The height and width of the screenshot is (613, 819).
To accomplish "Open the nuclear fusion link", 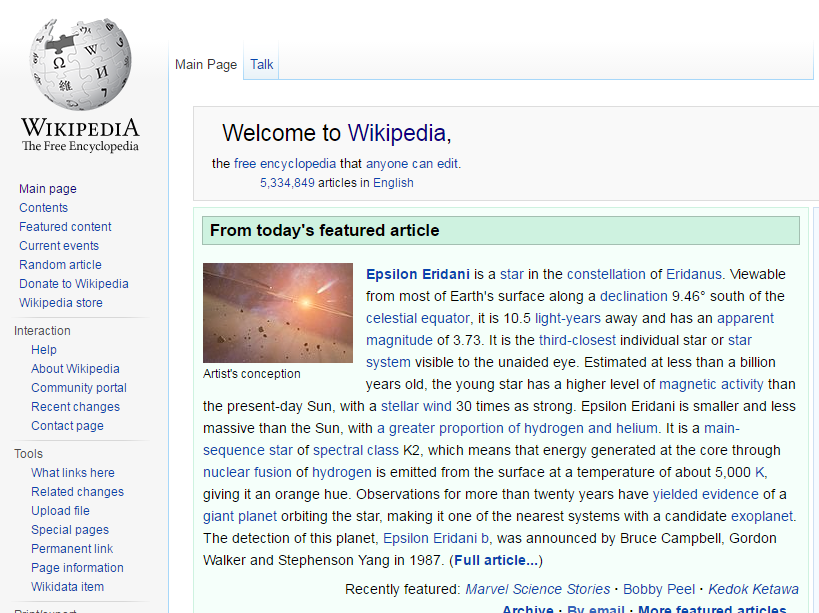I will [247, 472].
